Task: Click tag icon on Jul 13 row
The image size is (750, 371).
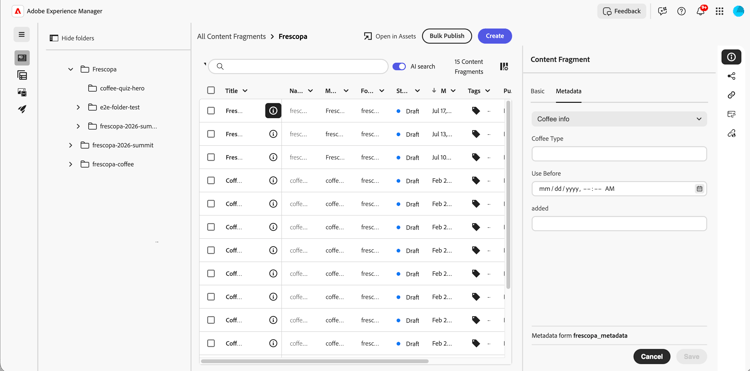Action: (475, 134)
